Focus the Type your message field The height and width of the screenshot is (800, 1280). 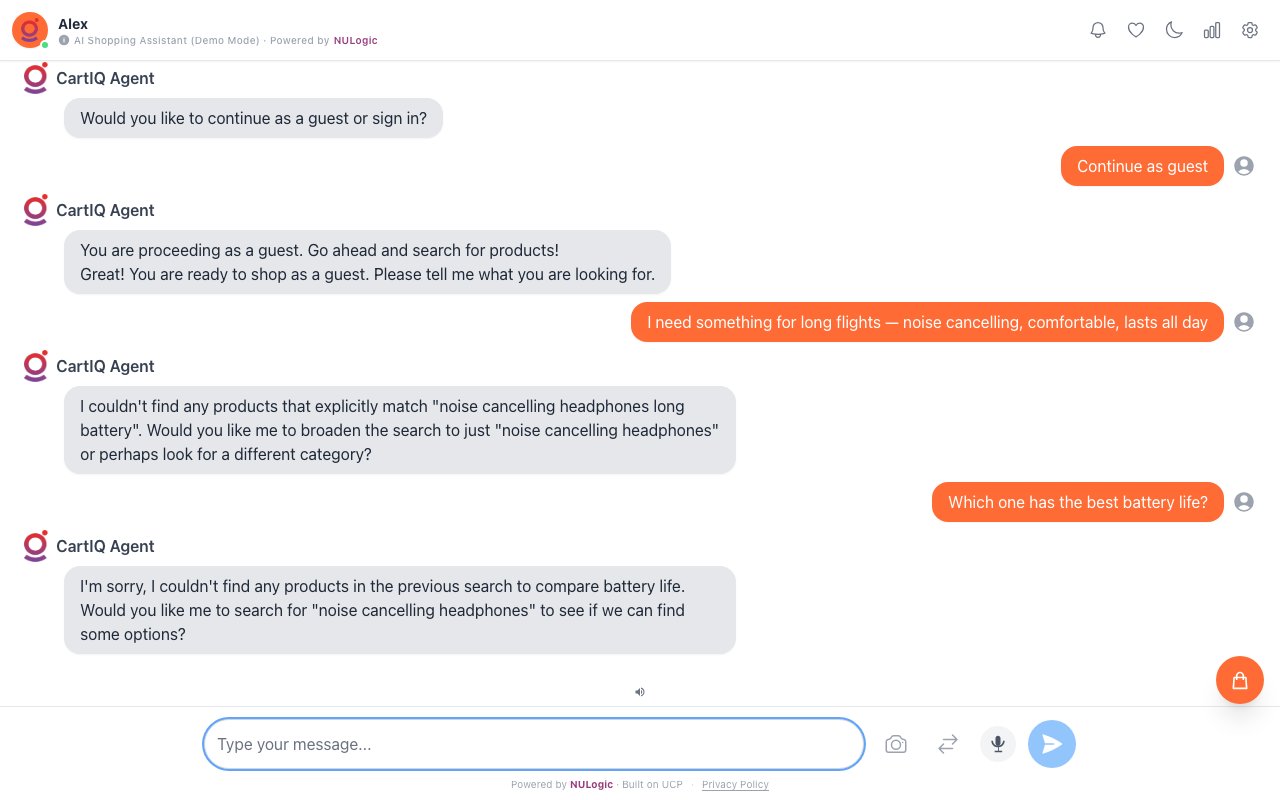[533, 744]
